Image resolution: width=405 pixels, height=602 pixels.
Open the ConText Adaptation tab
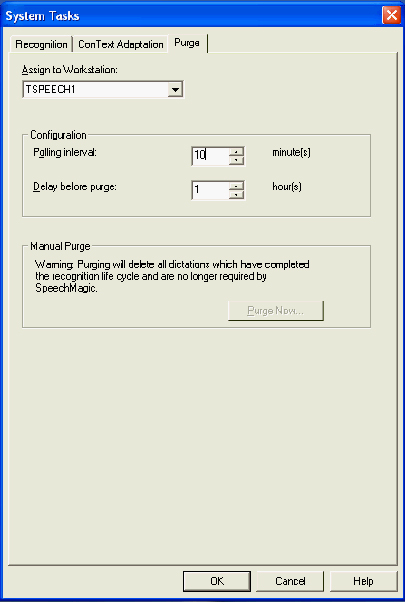[121, 44]
